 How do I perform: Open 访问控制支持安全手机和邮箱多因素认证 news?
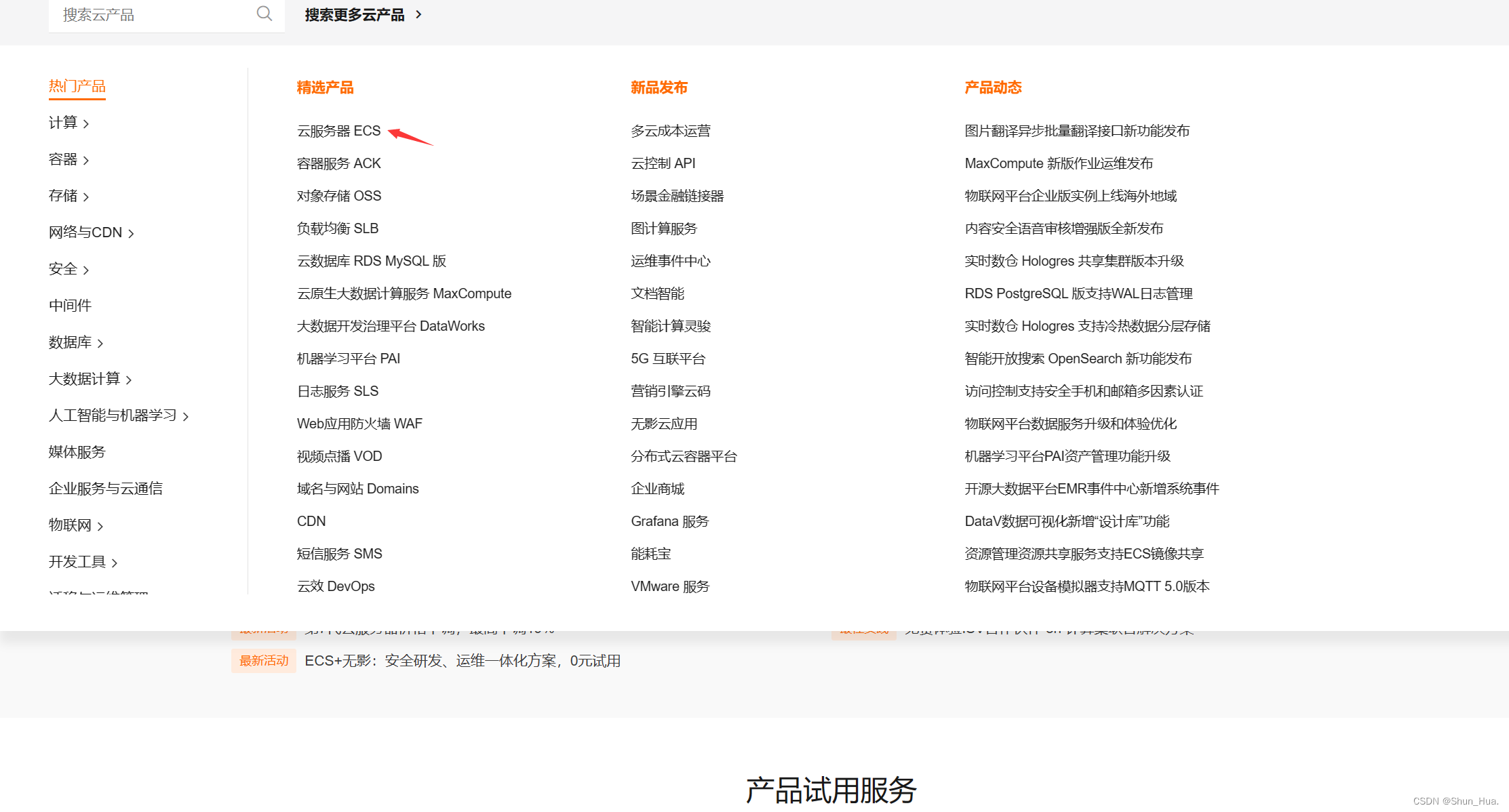click(x=1084, y=391)
